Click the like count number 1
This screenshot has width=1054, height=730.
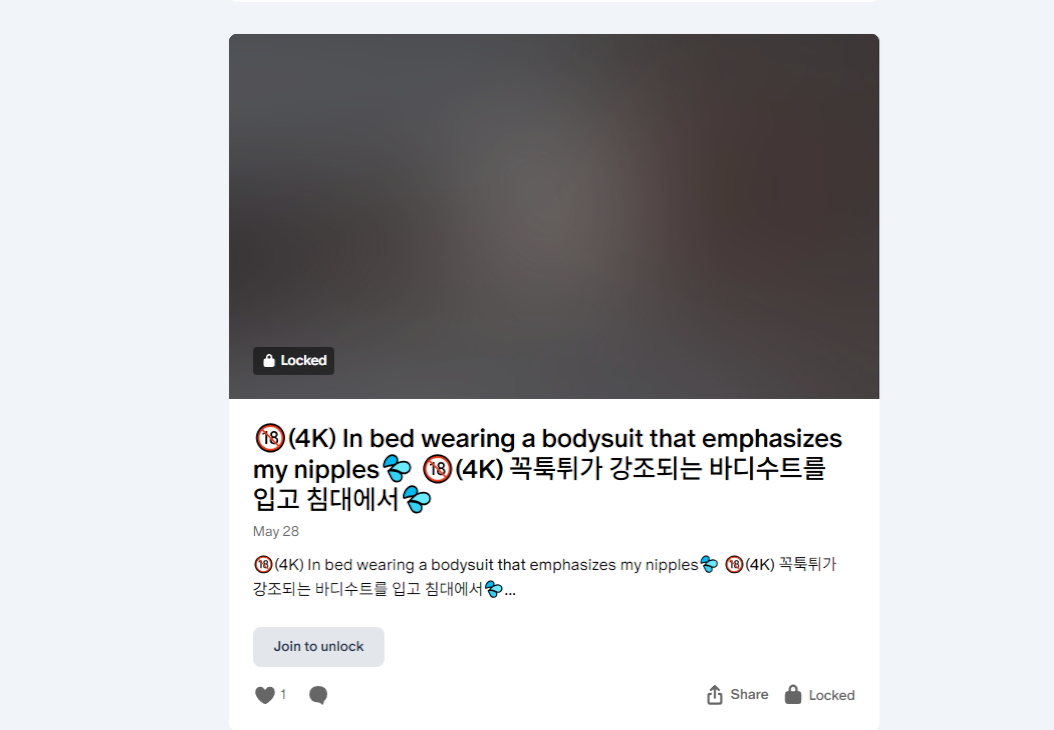[283, 694]
